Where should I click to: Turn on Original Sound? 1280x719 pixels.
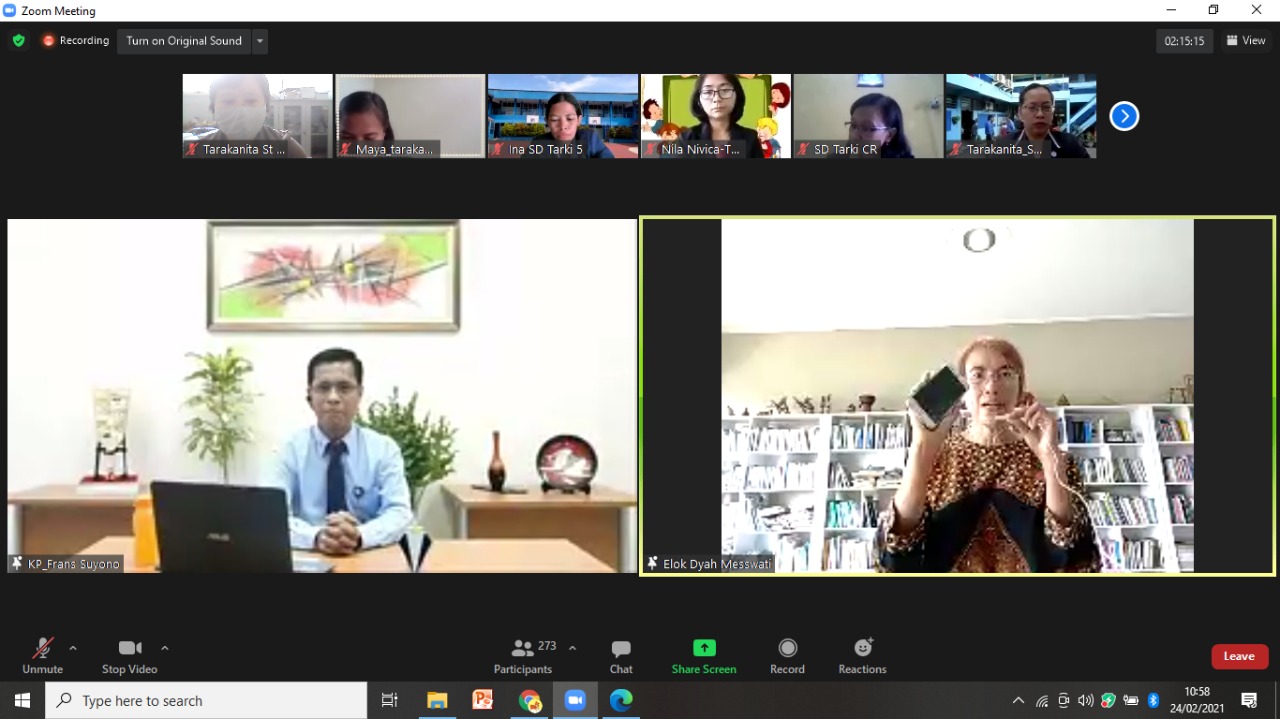click(x=184, y=41)
